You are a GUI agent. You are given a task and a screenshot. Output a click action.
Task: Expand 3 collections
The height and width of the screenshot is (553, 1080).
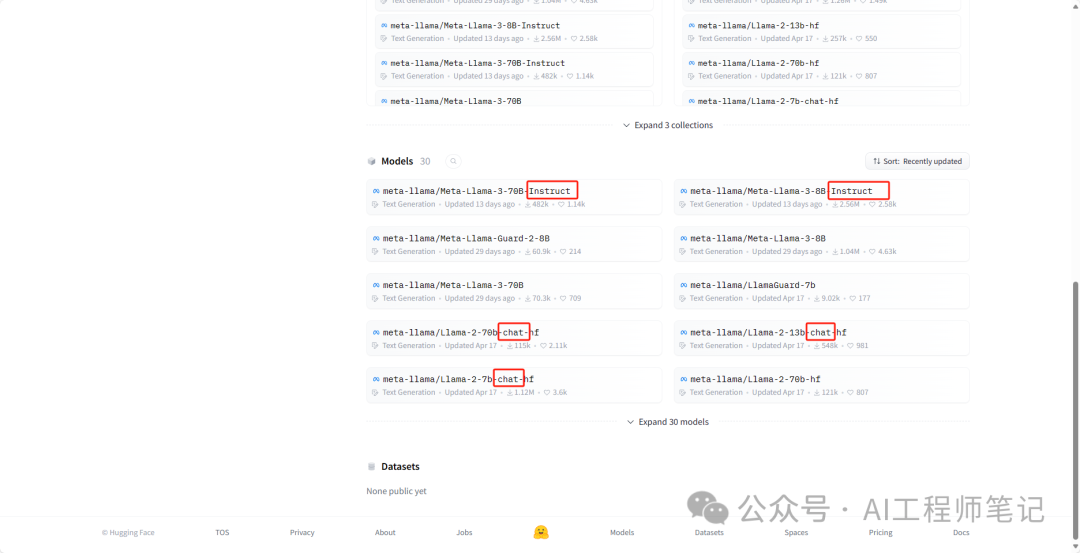(667, 125)
